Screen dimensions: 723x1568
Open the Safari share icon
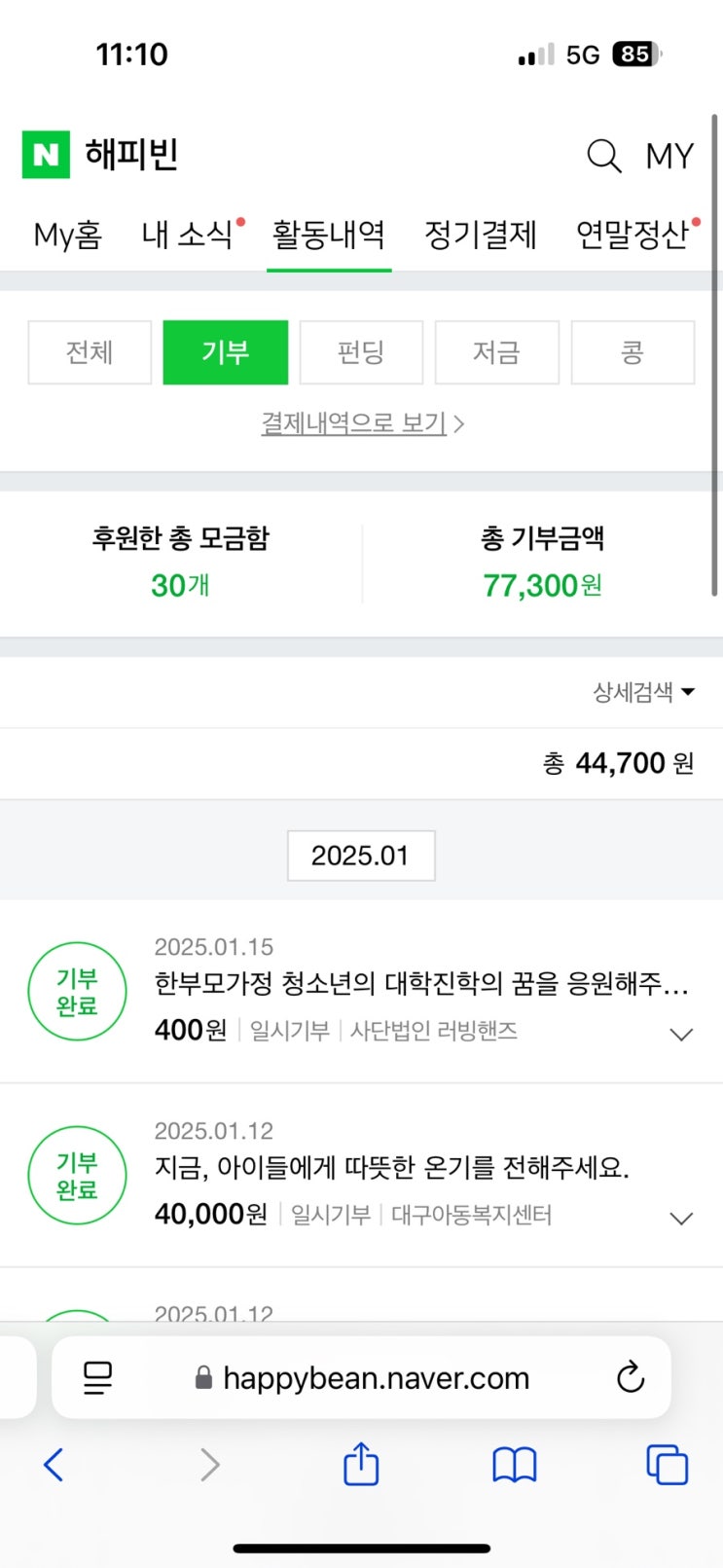361,1464
